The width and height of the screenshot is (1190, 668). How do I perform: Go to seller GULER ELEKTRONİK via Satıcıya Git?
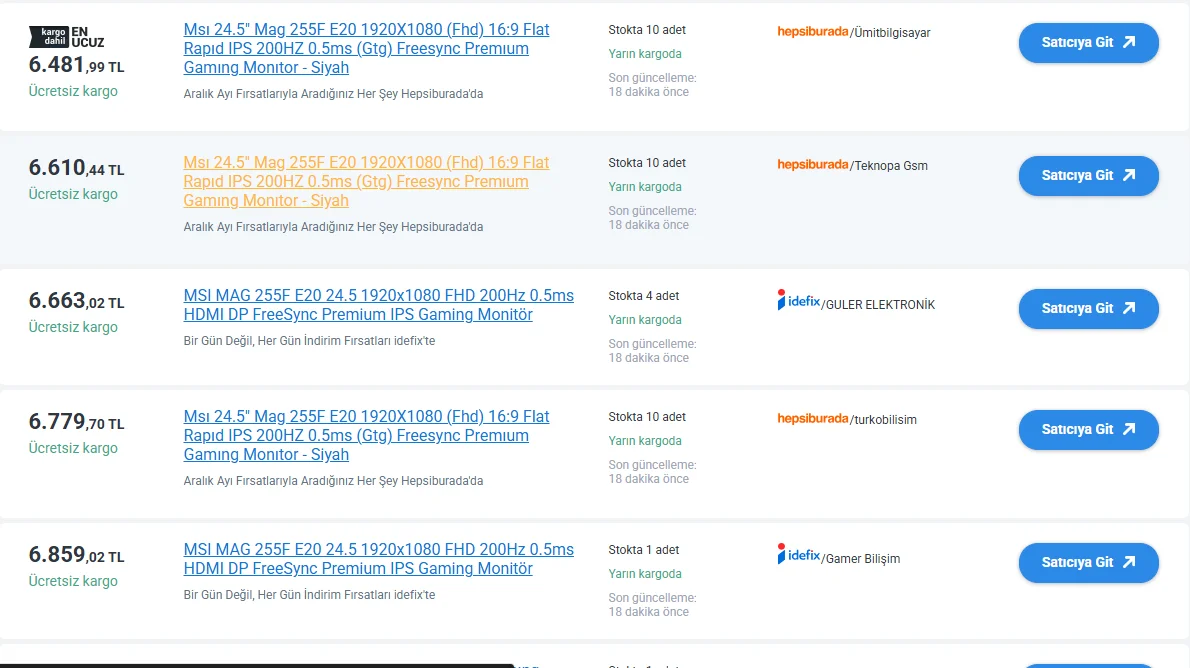point(1088,308)
